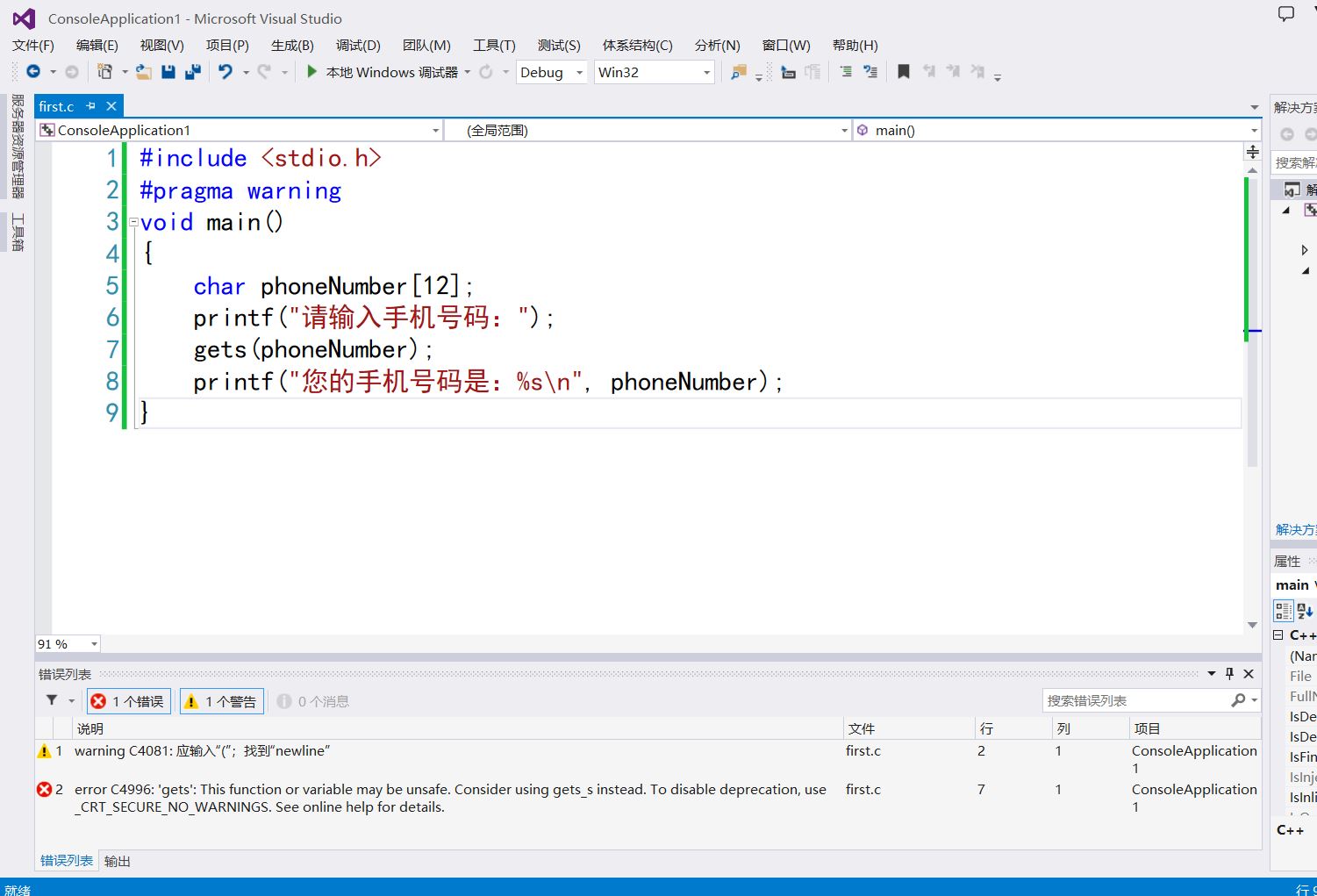1317x896 pixels.
Task: Click the 解决方案 tab link at panel bottom
Action: click(x=1296, y=529)
